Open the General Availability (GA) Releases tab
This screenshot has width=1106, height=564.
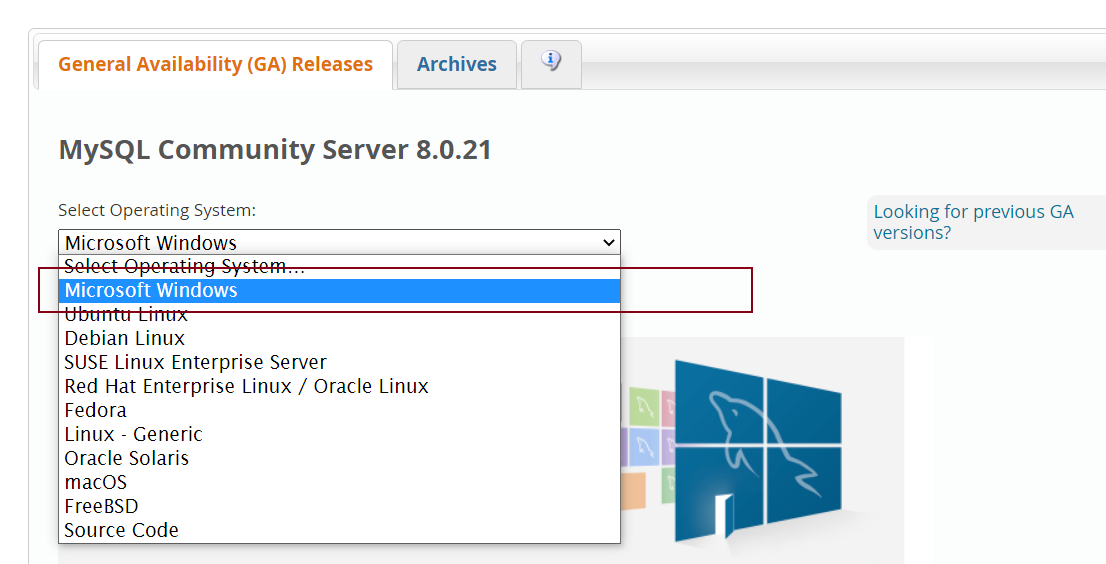(215, 64)
